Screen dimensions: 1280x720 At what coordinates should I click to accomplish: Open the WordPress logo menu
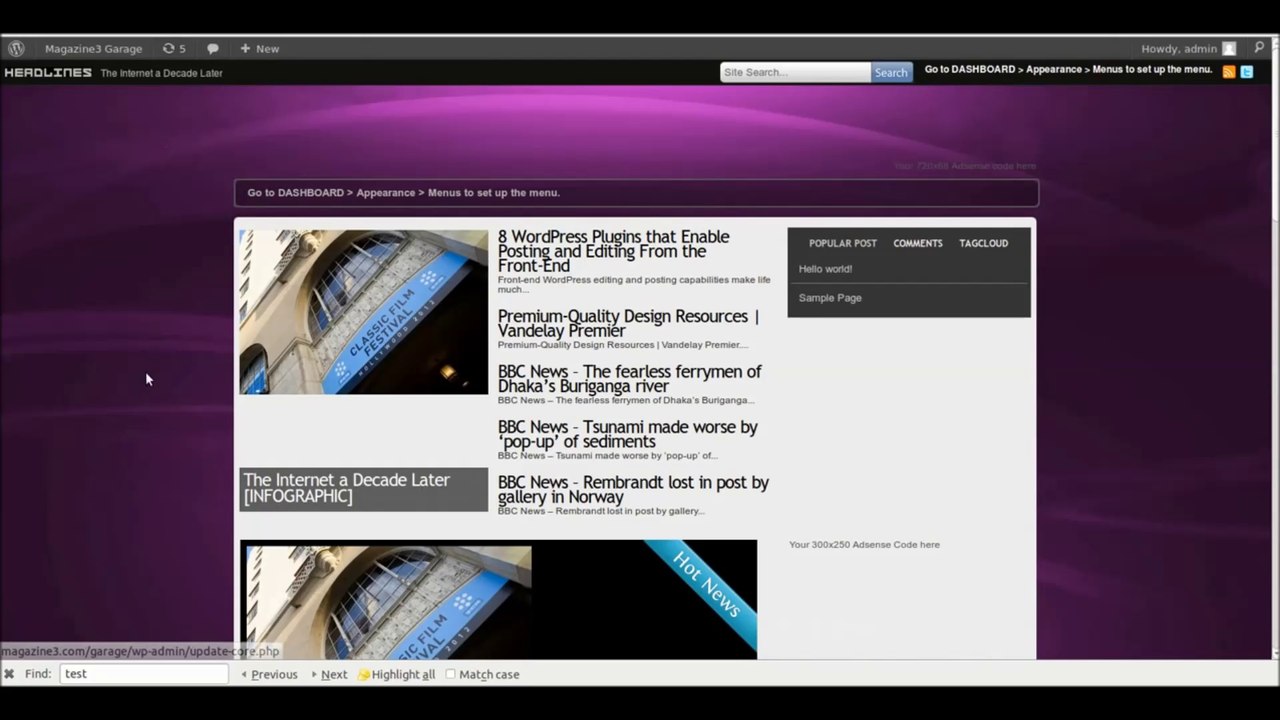pos(16,48)
